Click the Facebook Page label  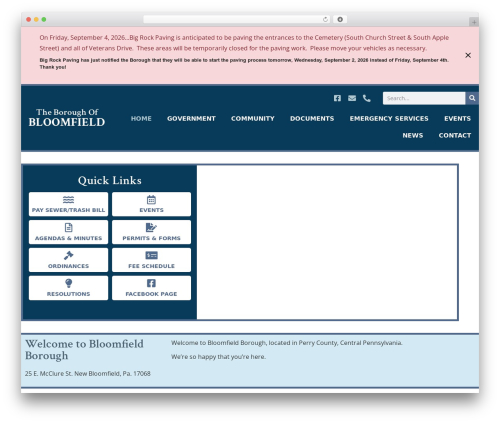[x=151, y=294]
